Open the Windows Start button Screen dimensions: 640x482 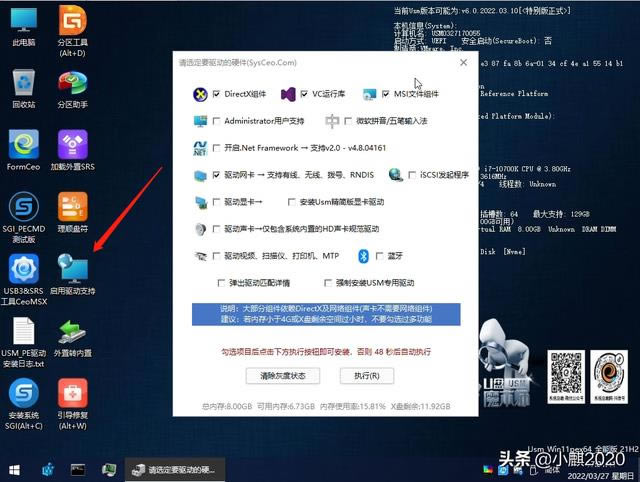pyautogui.click(x=14, y=470)
